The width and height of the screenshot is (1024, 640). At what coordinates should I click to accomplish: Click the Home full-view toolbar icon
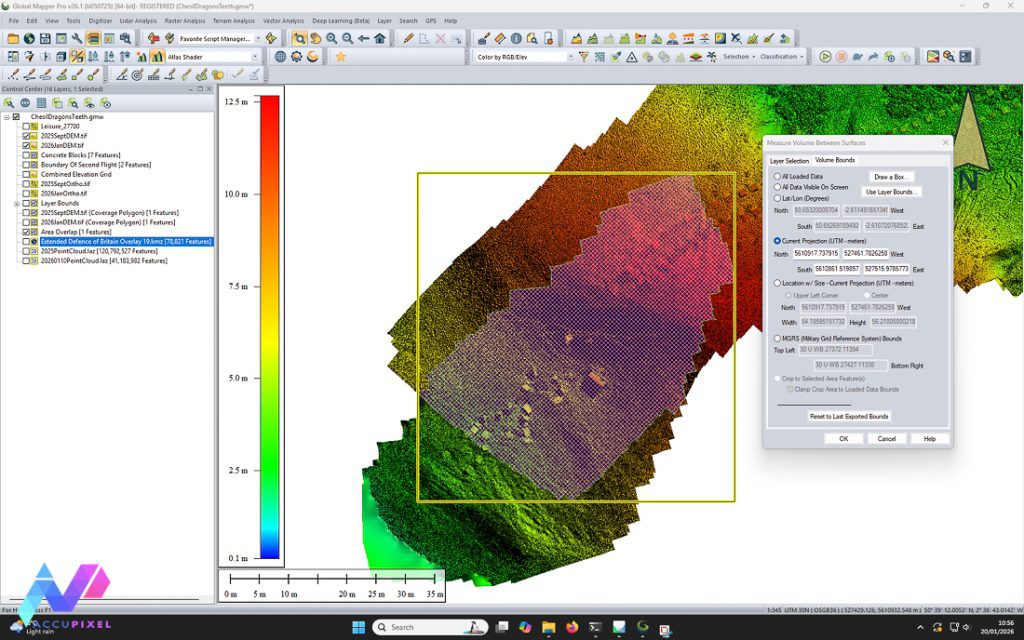[380, 39]
